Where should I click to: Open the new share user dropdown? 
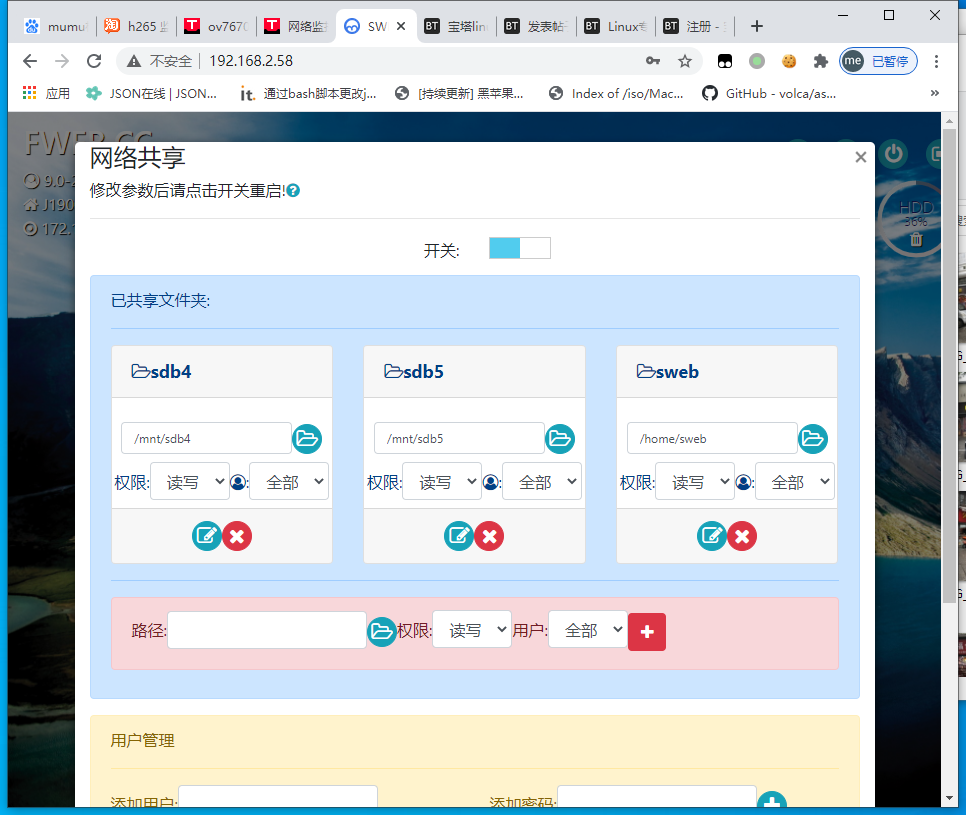(588, 631)
